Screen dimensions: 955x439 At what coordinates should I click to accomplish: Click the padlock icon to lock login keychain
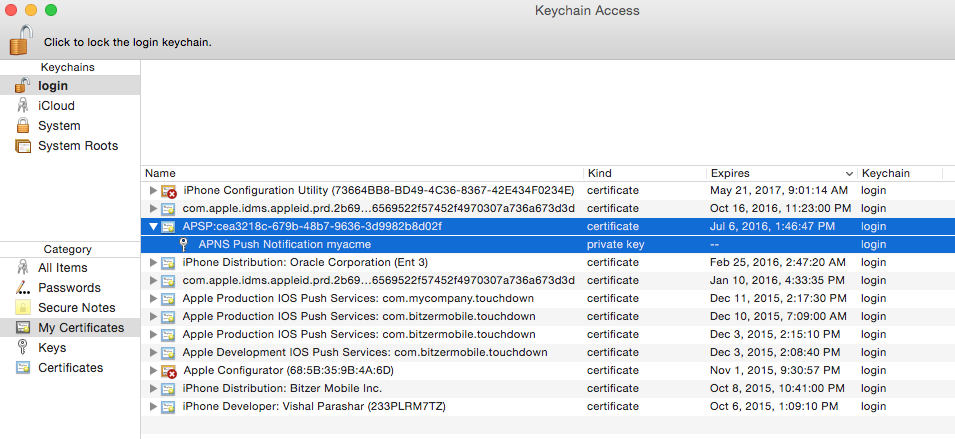click(20, 39)
